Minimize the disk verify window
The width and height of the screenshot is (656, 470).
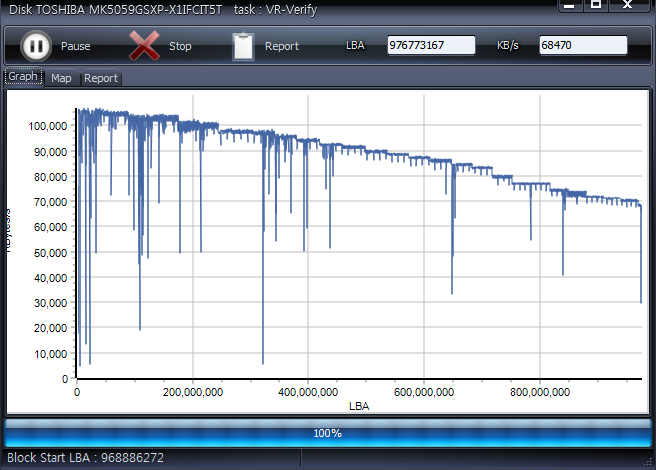570,5
